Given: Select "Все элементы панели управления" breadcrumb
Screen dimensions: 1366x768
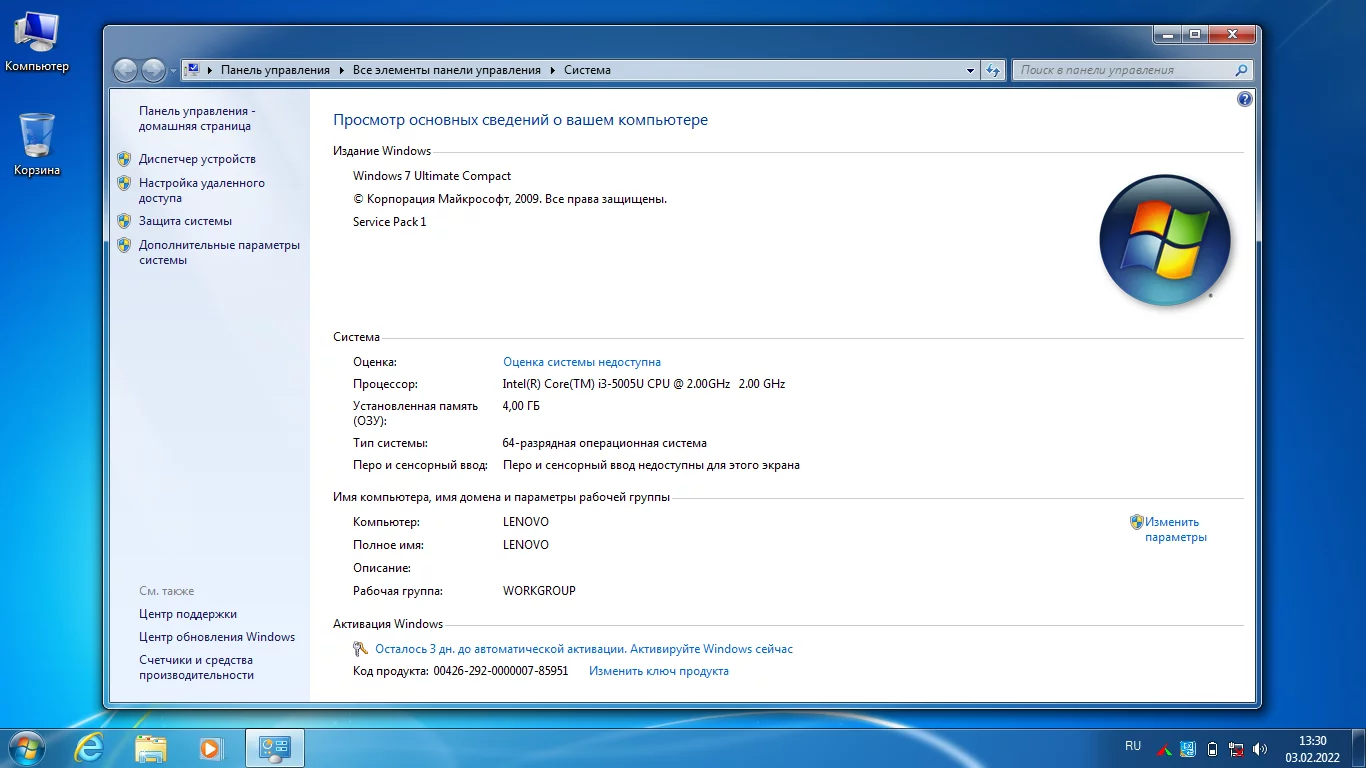Looking at the screenshot, I should (x=447, y=70).
